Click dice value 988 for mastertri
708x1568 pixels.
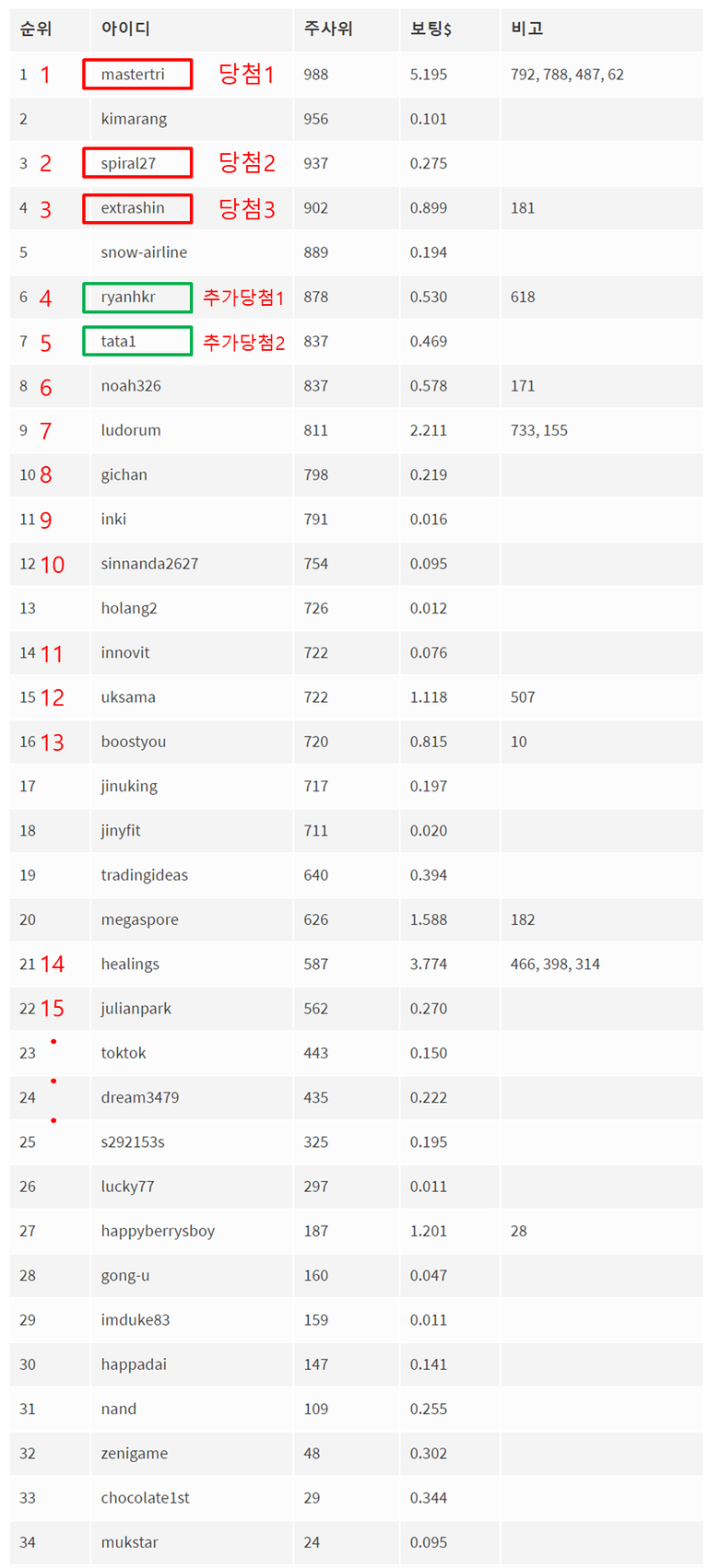click(x=316, y=75)
